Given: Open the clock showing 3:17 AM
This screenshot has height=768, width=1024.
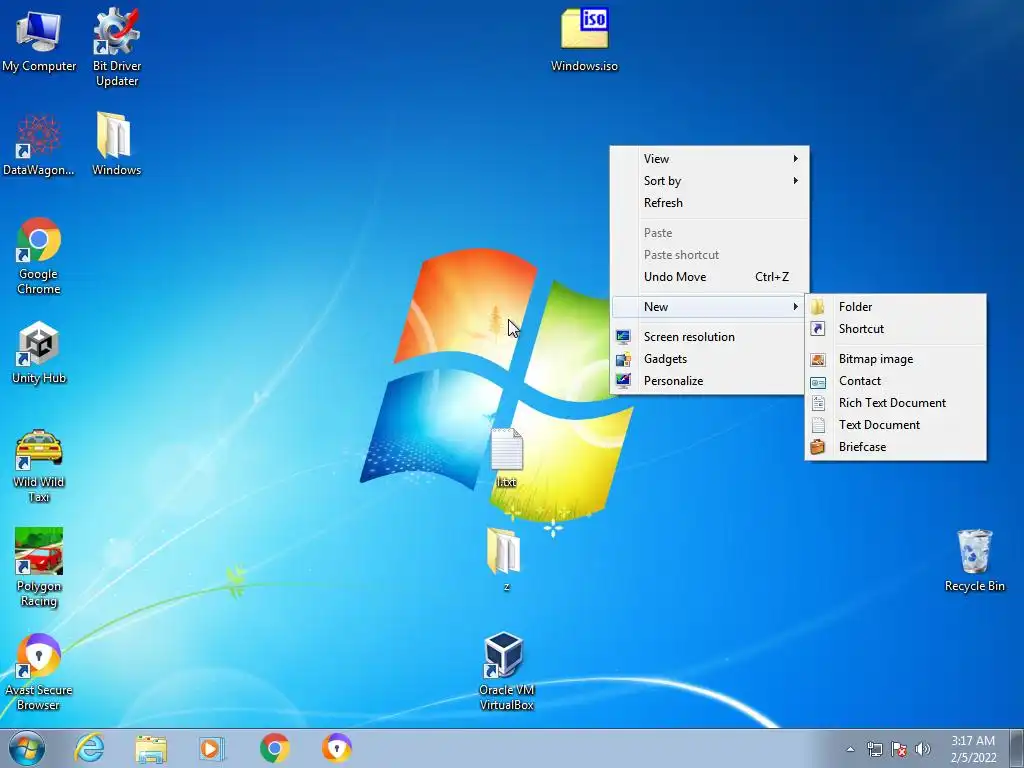Looking at the screenshot, I should 972,749.
